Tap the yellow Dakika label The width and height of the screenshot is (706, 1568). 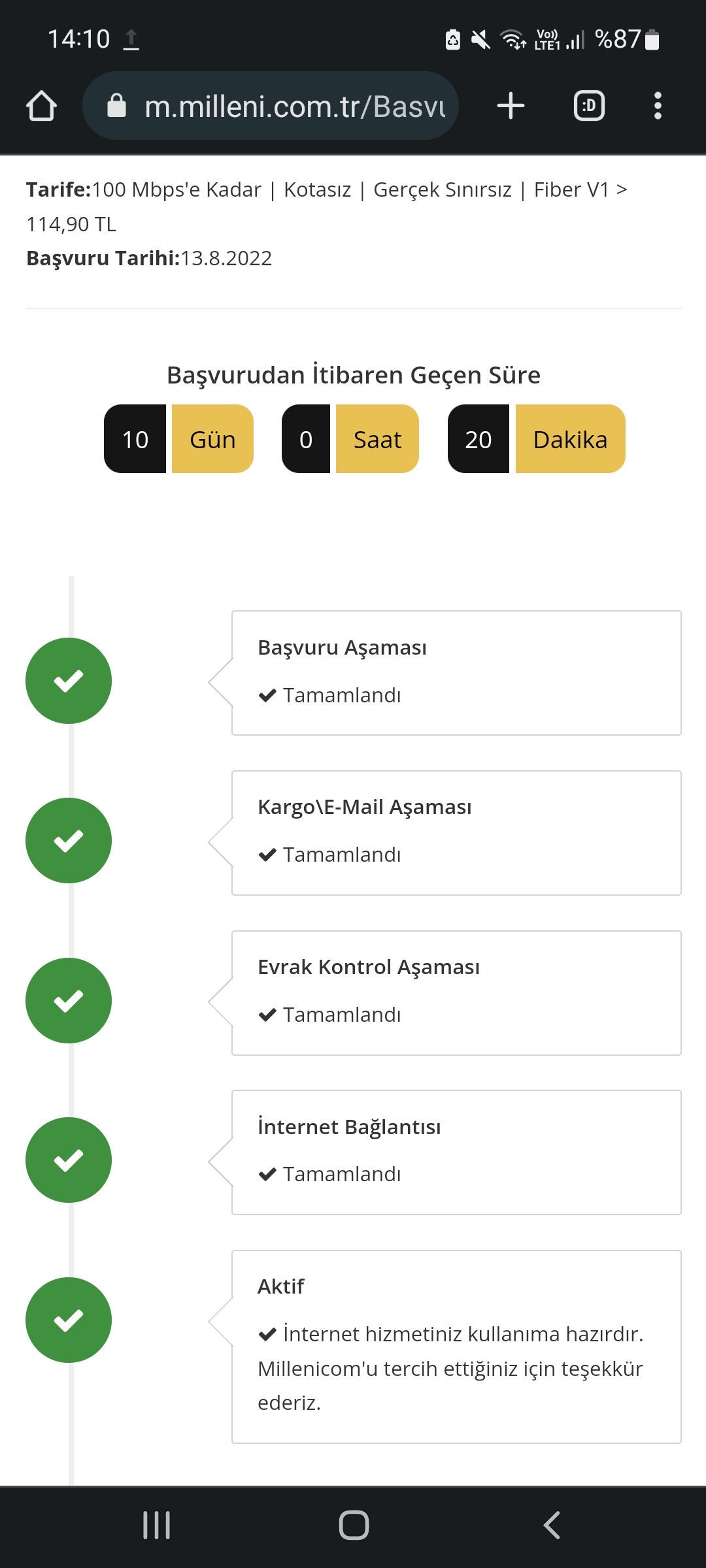click(x=570, y=439)
